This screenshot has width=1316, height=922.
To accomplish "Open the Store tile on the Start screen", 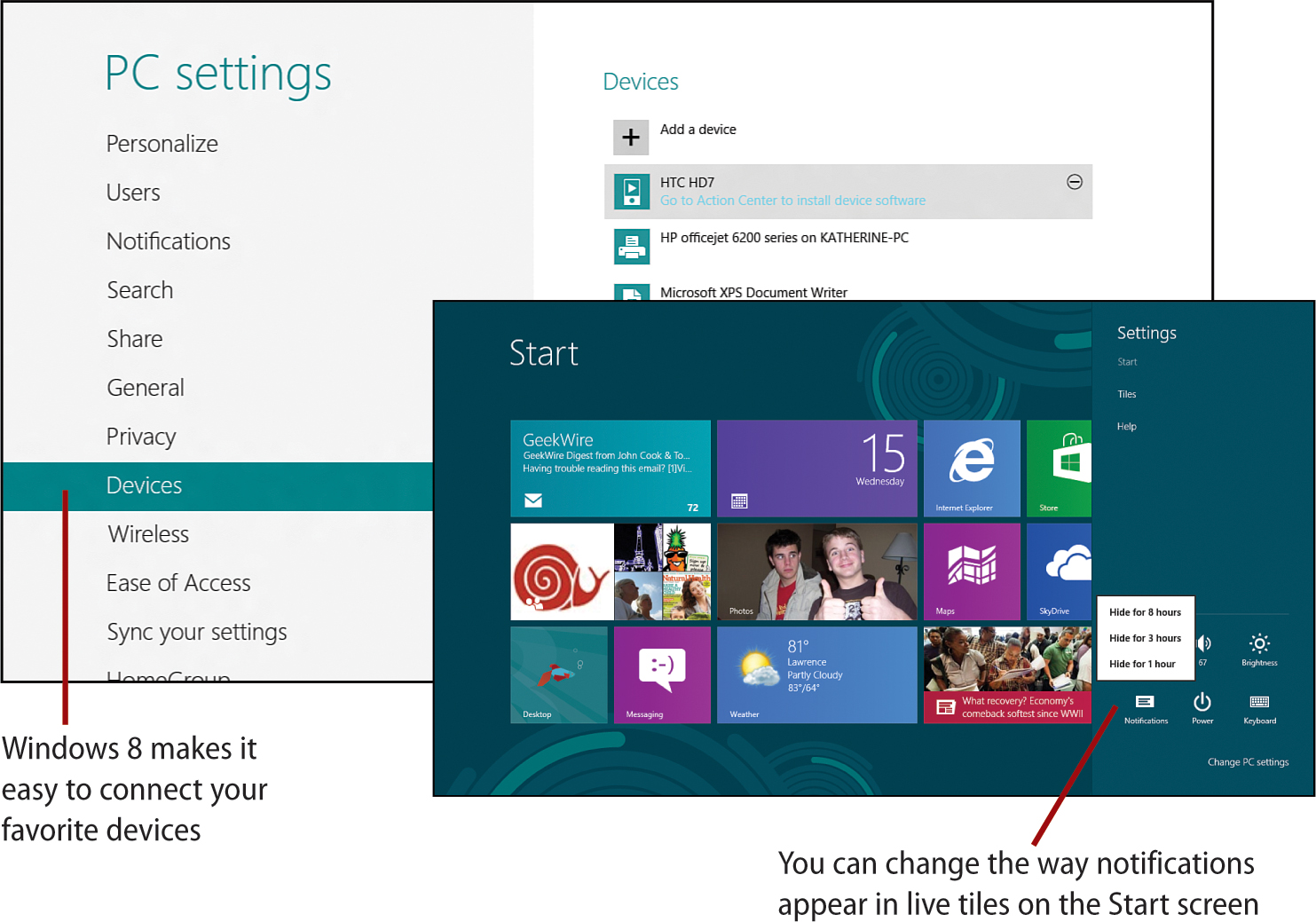I will (1059, 469).
